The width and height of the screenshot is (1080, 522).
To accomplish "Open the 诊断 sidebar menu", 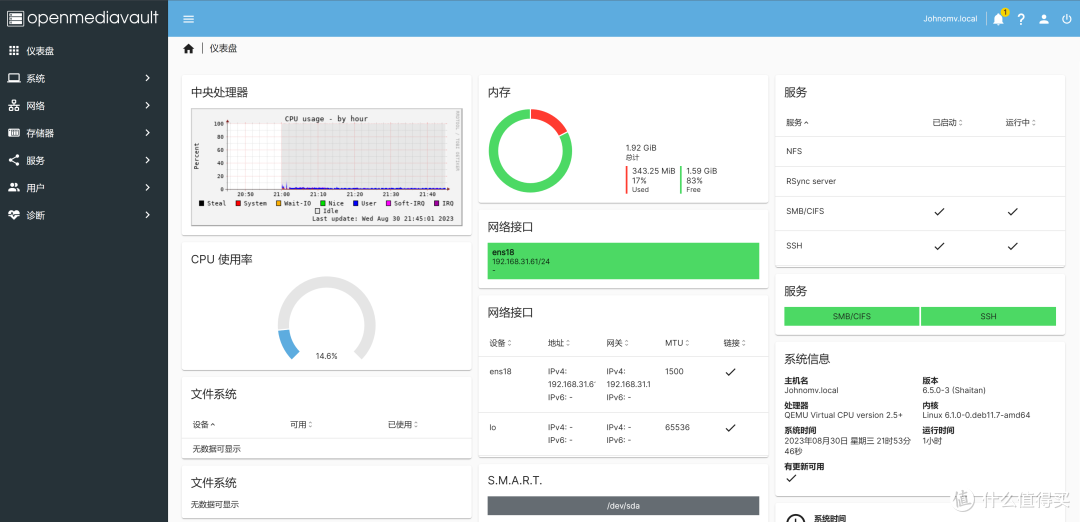I will pyautogui.click(x=84, y=215).
